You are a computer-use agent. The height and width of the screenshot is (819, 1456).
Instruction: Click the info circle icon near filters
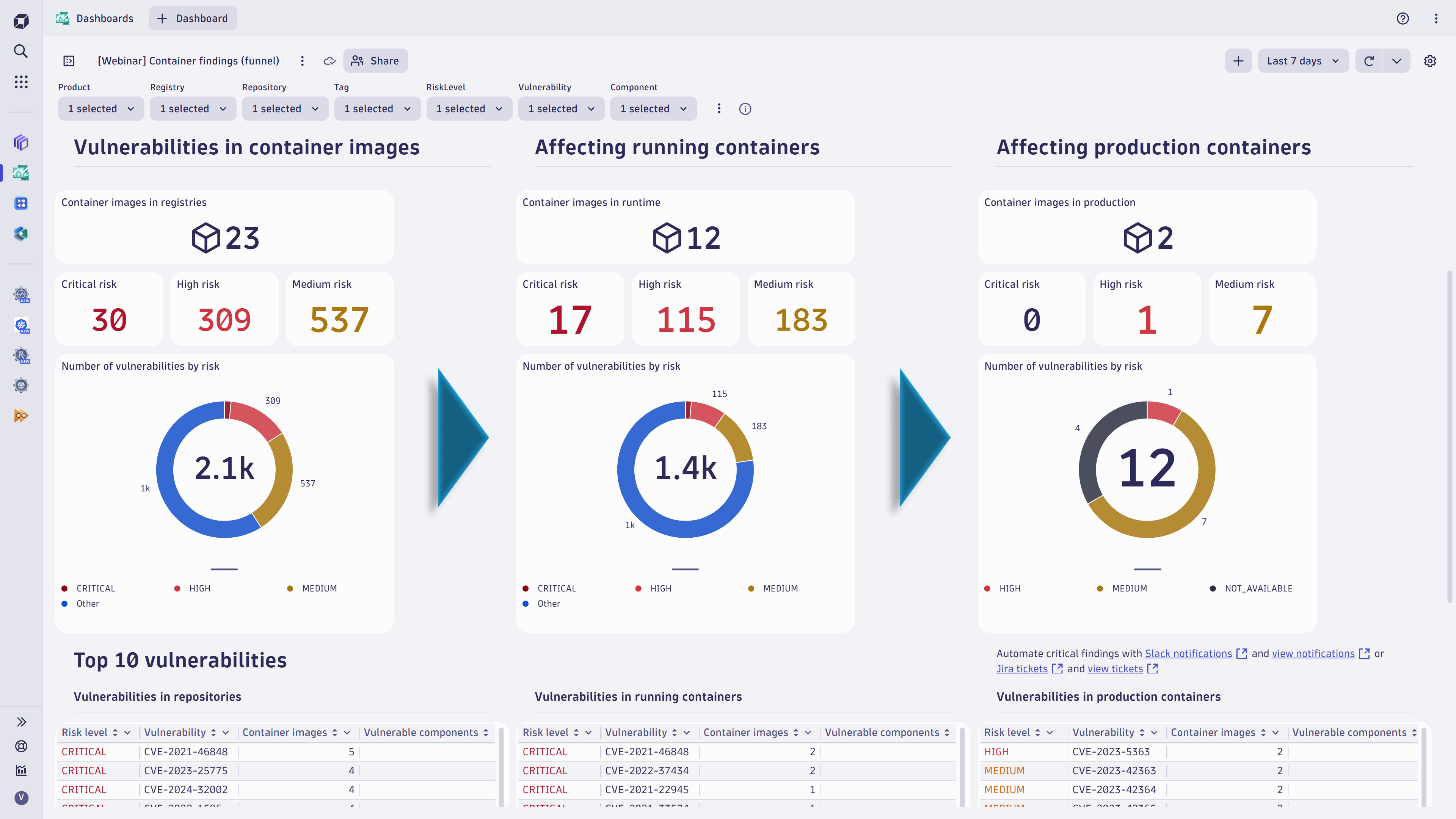(745, 108)
